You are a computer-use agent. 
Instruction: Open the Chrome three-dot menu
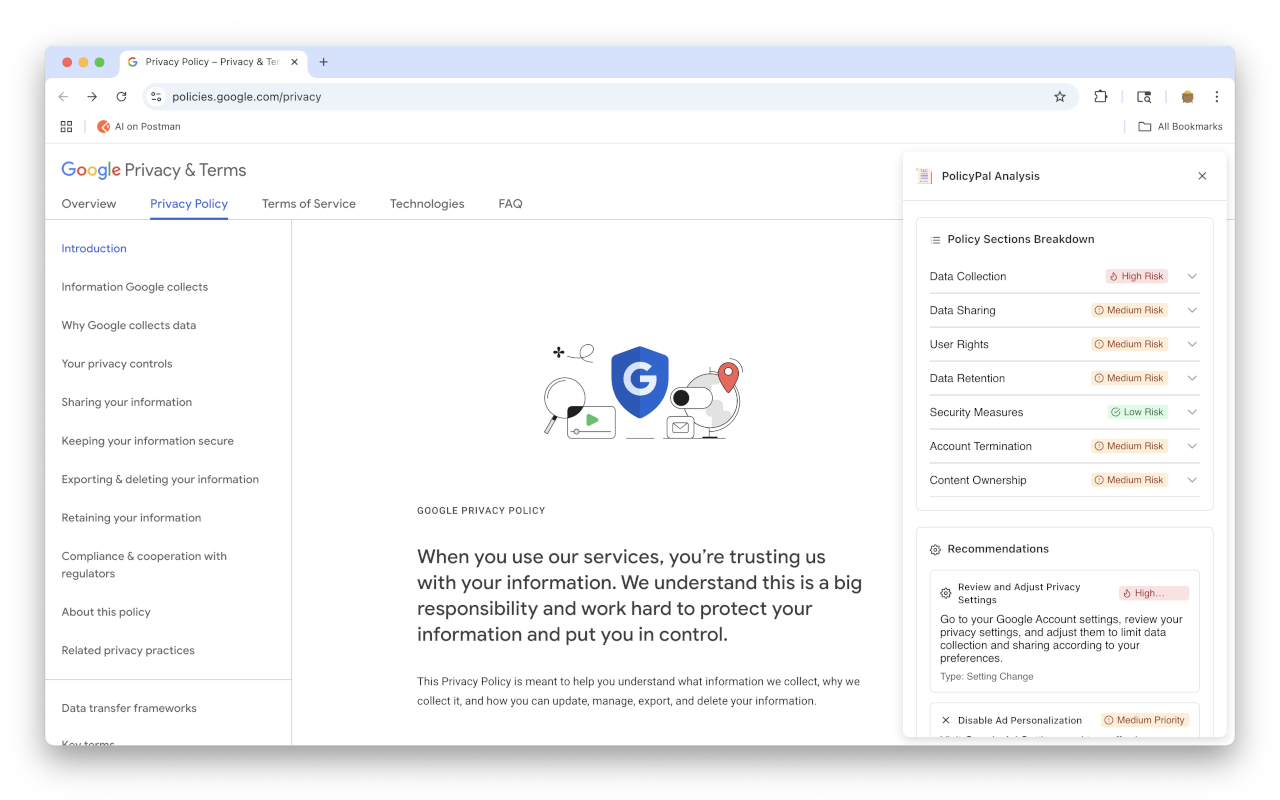pos(1217,97)
